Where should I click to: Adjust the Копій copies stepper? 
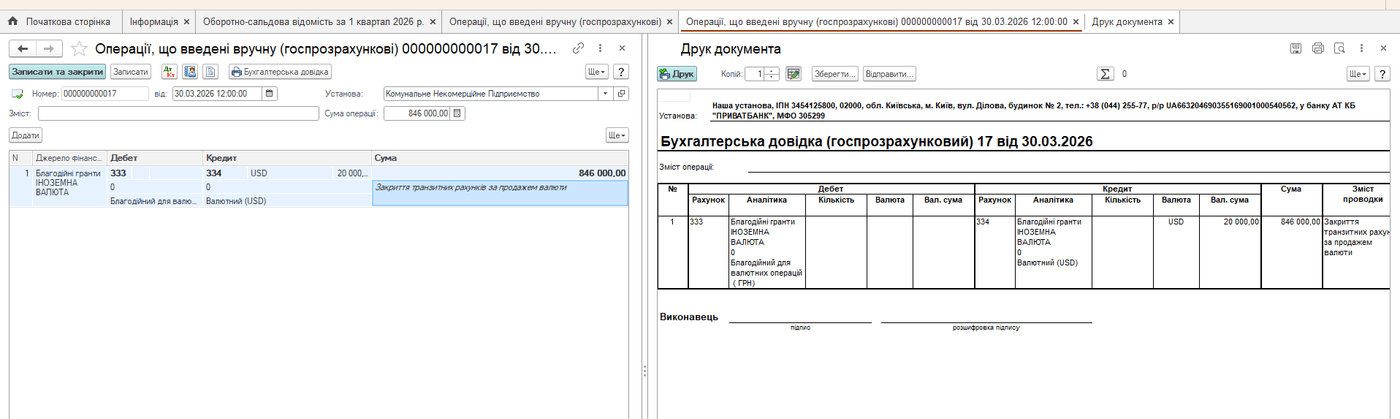coord(773,74)
